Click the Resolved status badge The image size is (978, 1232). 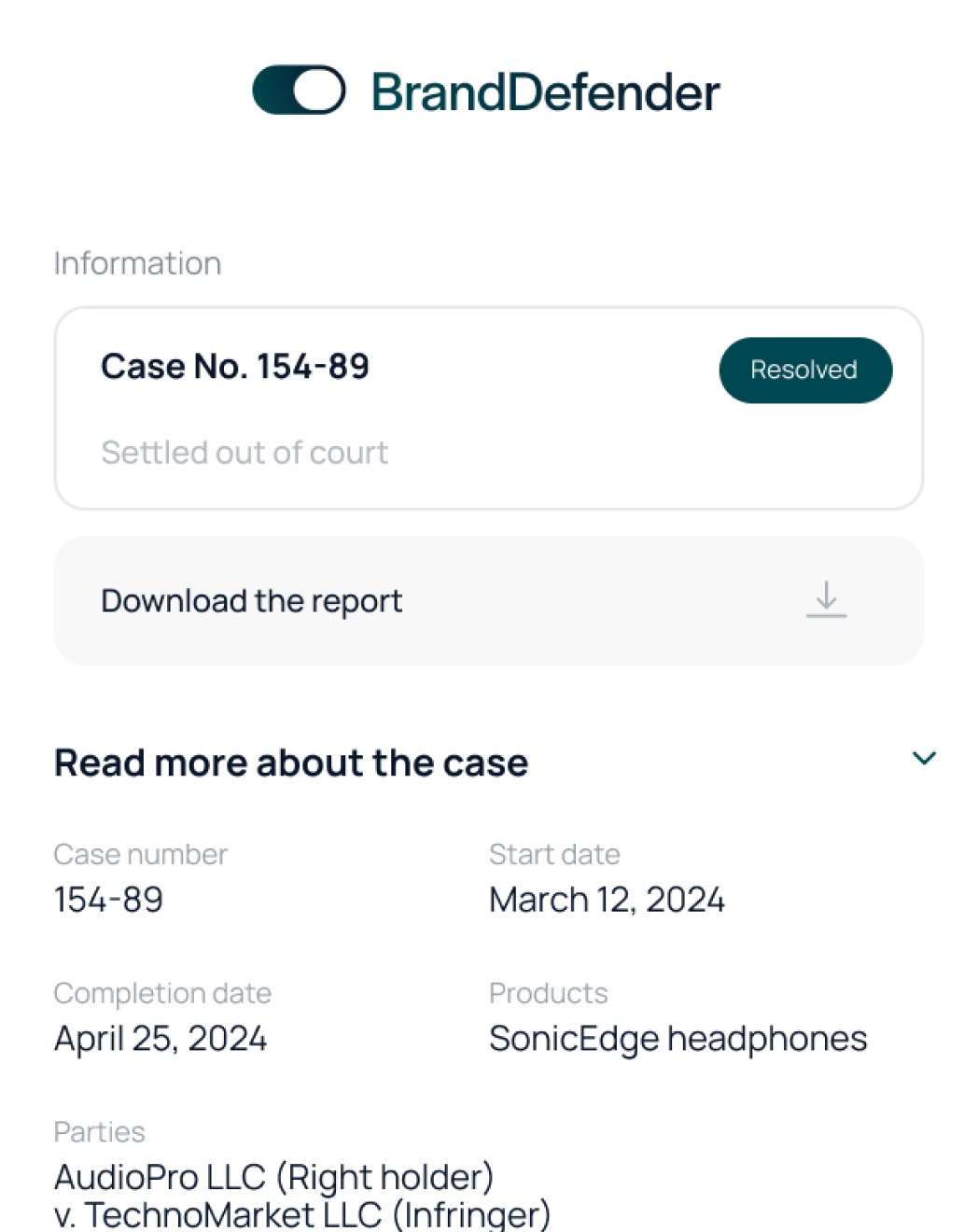click(804, 370)
